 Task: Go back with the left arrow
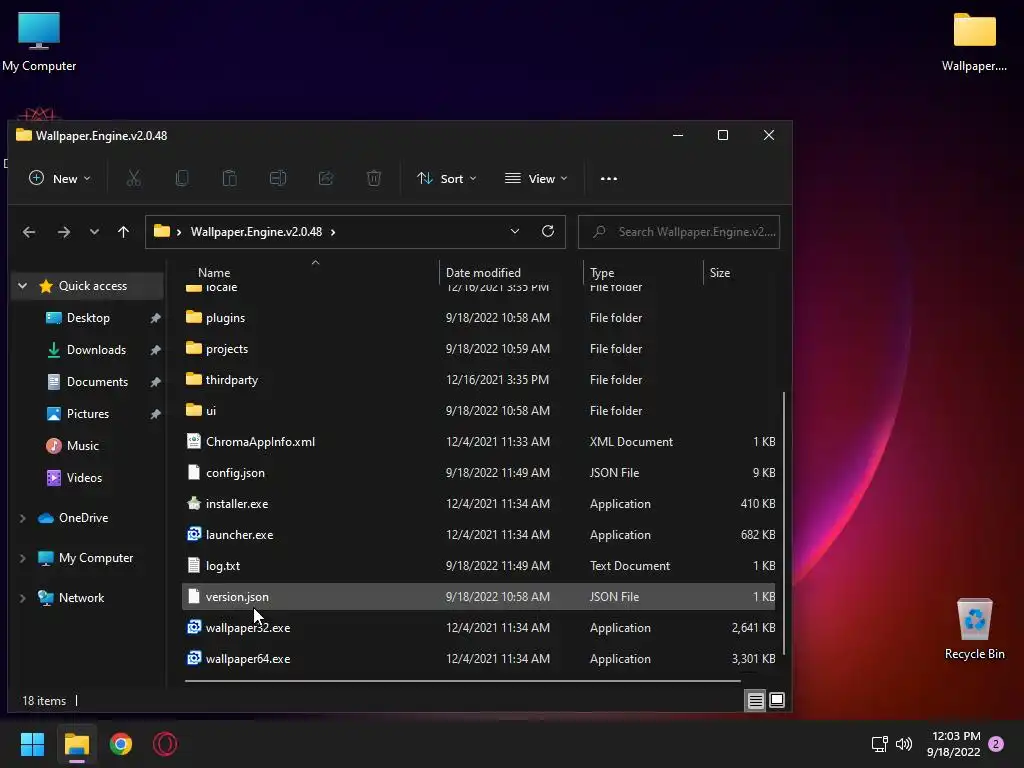[29, 232]
